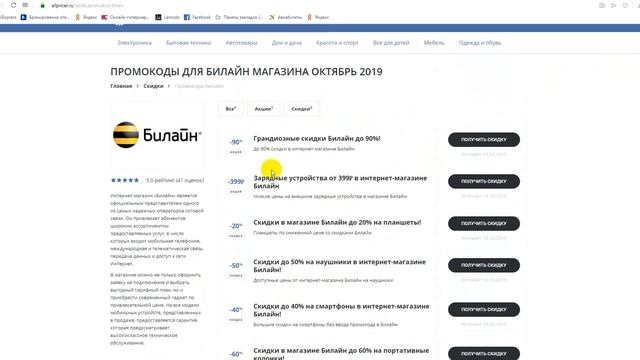Viewport: 640px width, 360px height.
Task: Click 'Планшеты по сниженной цене' description text
Action: coord(313,233)
